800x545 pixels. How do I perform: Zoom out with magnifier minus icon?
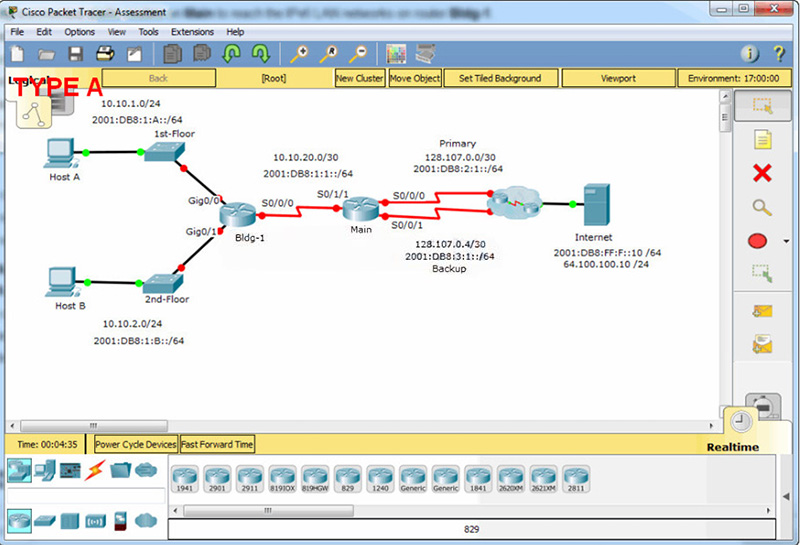(x=358, y=54)
